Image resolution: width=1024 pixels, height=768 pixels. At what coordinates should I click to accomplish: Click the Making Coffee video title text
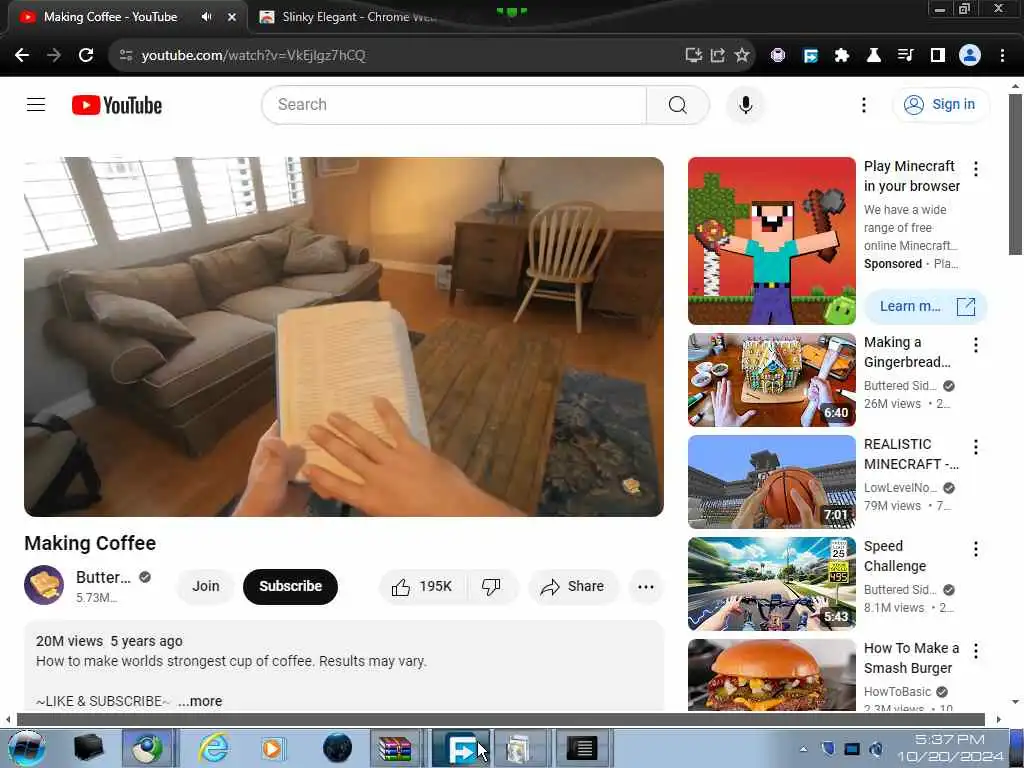point(90,543)
